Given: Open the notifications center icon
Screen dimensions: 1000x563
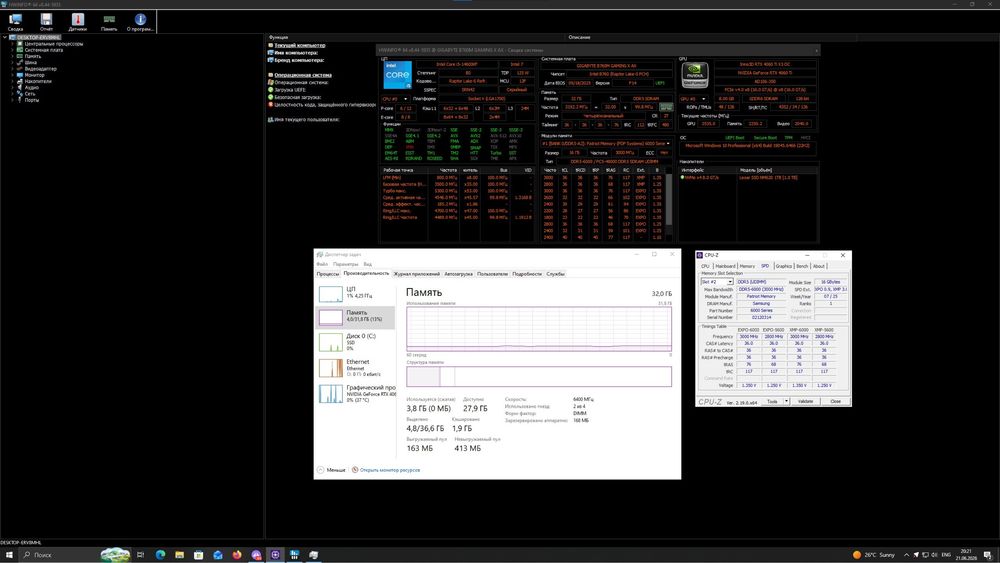Looking at the screenshot, I should pyautogui.click(x=988, y=555).
